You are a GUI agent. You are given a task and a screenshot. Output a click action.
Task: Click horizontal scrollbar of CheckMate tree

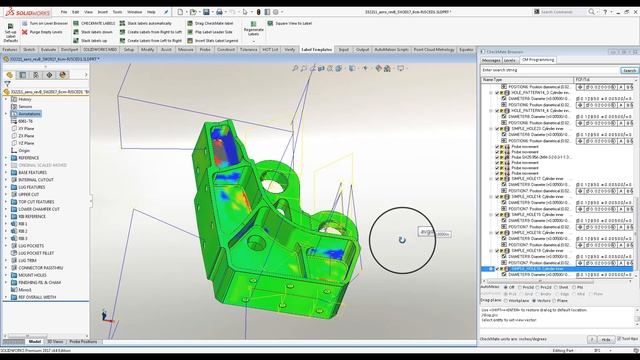click(540, 281)
